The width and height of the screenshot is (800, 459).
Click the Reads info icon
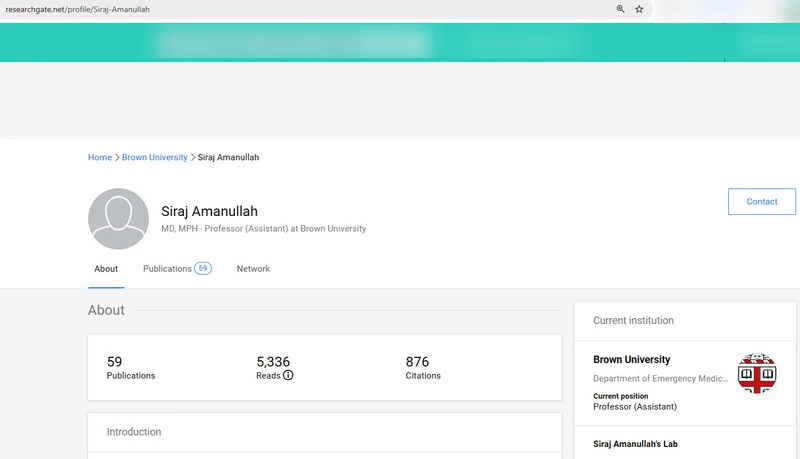pyautogui.click(x=288, y=375)
